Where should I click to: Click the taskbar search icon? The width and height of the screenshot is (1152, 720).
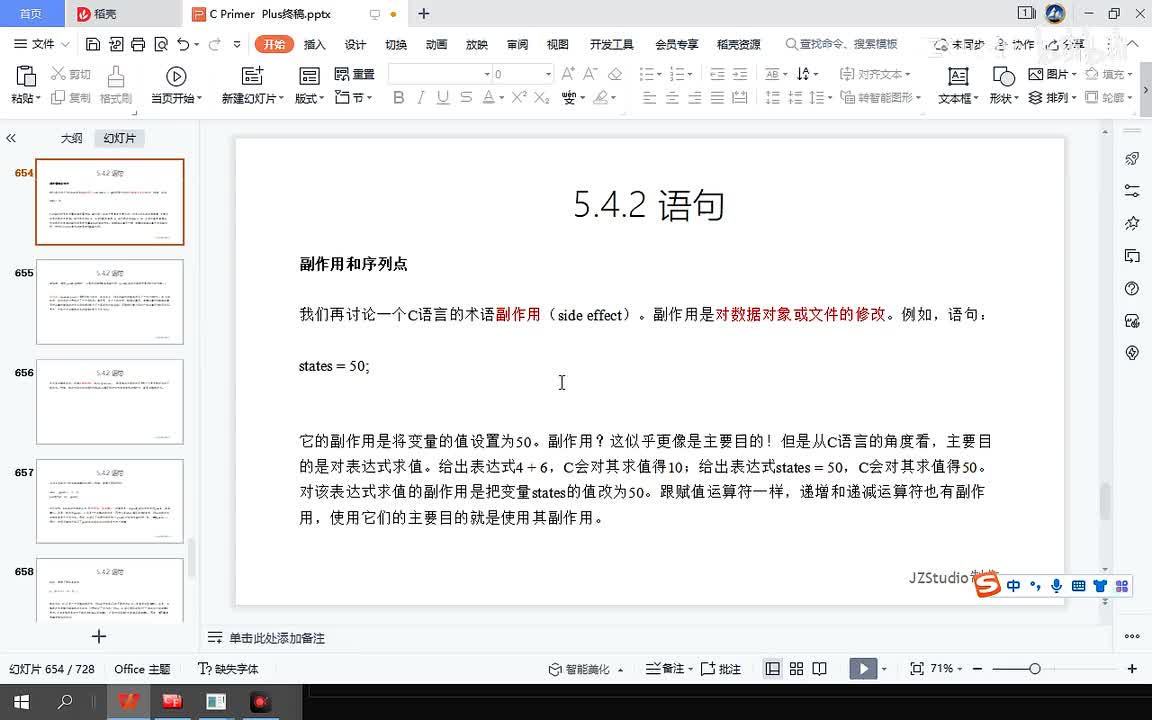click(x=65, y=702)
